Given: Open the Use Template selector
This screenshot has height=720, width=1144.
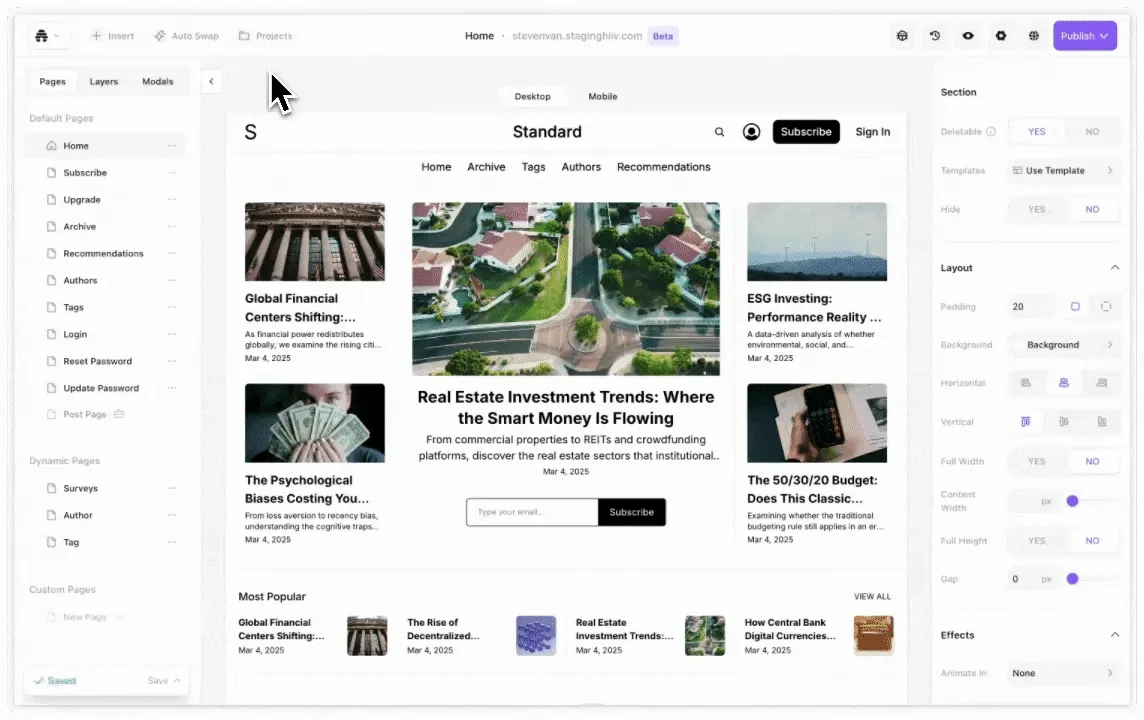Looking at the screenshot, I should 1062,171.
